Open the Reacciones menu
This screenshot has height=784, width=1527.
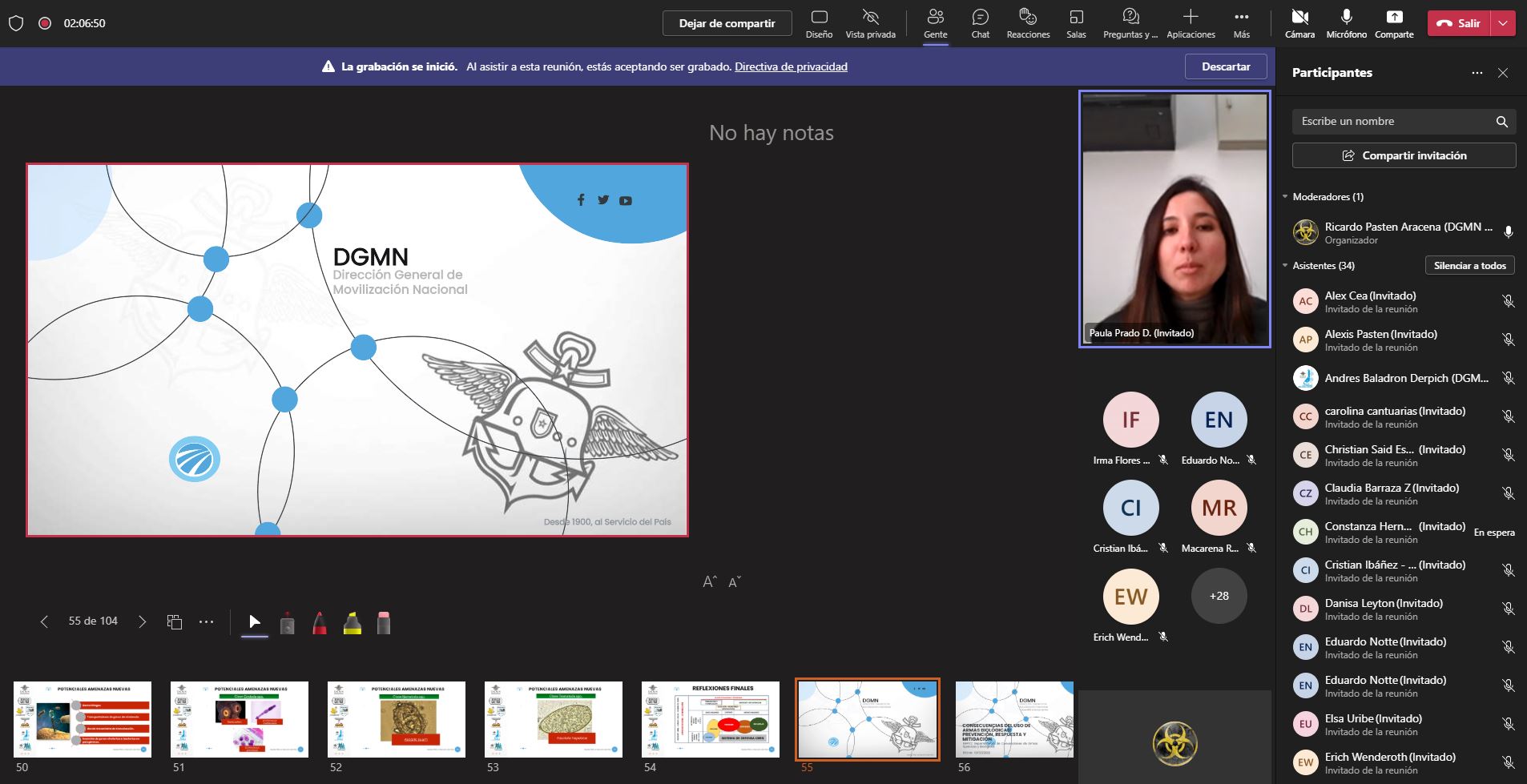[1028, 23]
